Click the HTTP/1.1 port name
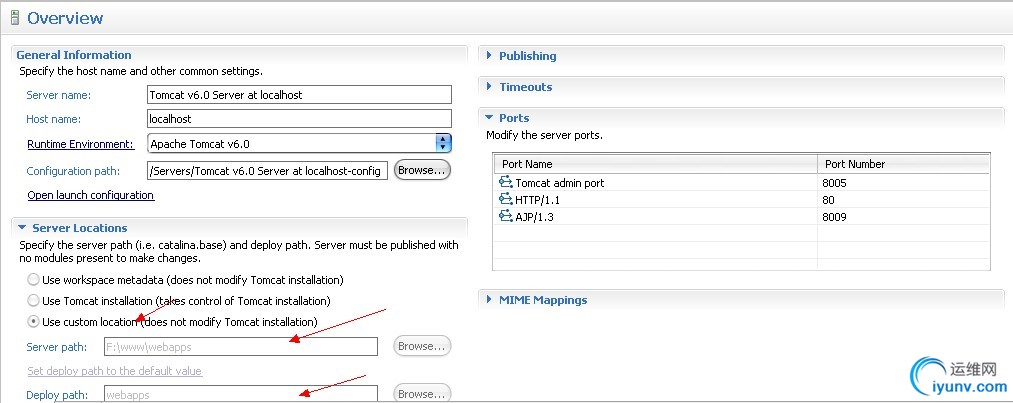1013x403 pixels. [538, 200]
